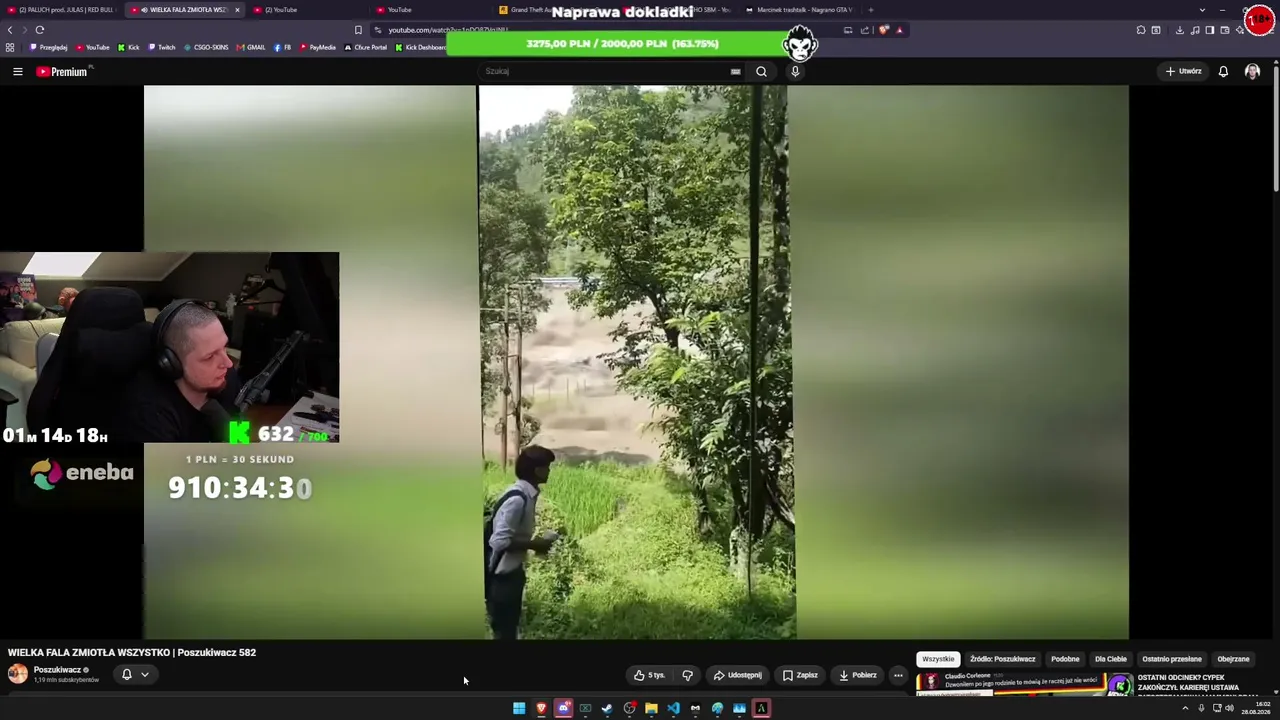Screen dimensions: 1280x720
Task: Click the browser address bar URL
Action: point(447,30)
